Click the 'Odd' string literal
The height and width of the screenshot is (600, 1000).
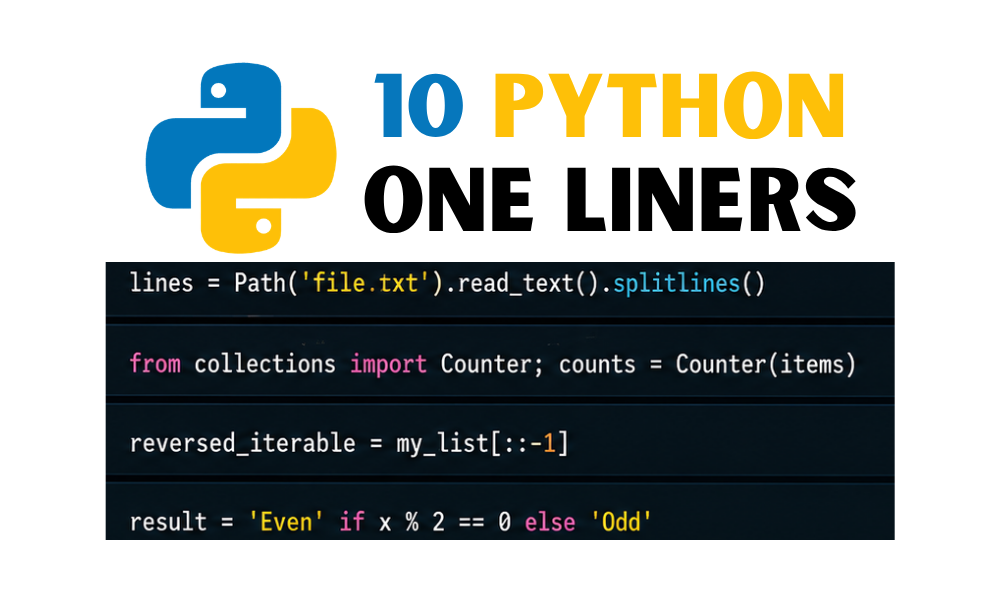click(621, 522)
